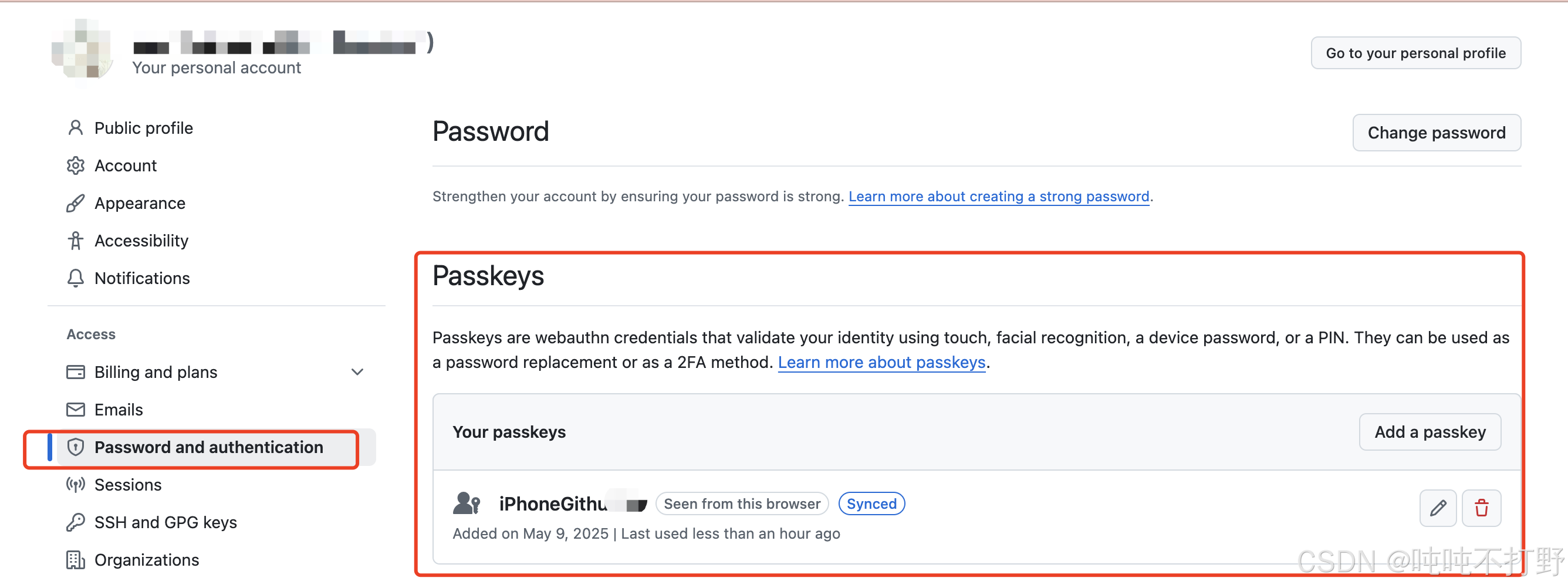Click the pencil edit passkey icon
The height and width of the screenshot is (588, 1568).
click(x=1437, y=508)
